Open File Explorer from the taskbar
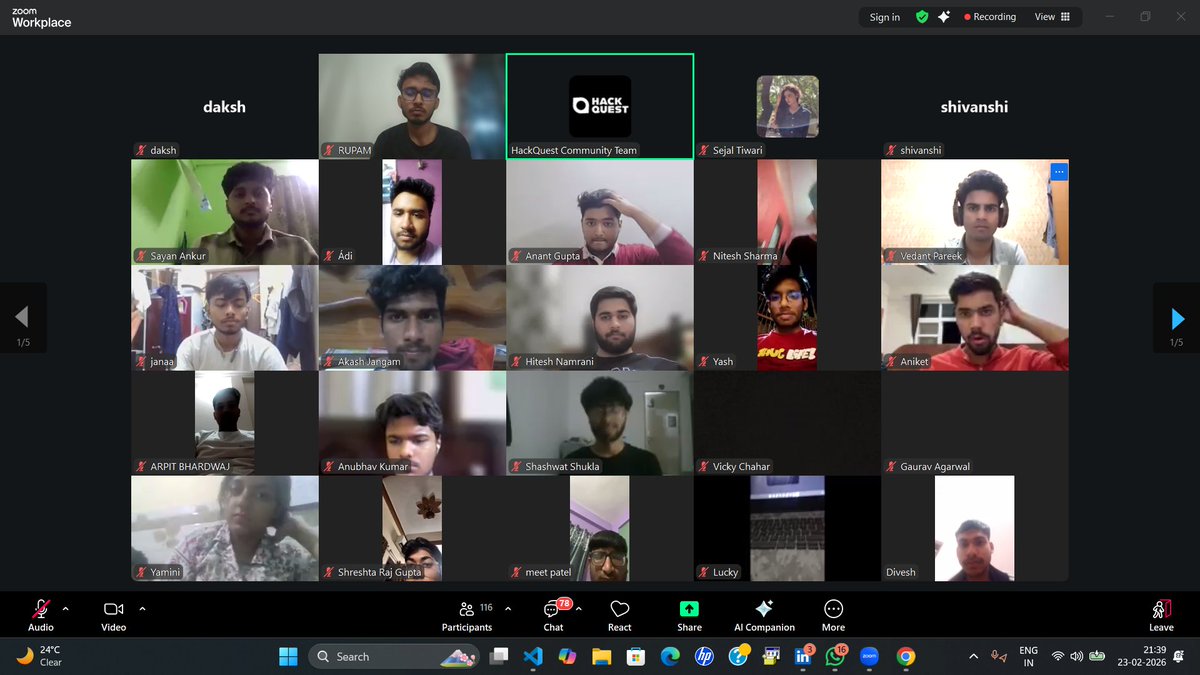 (x=601, y=656)
